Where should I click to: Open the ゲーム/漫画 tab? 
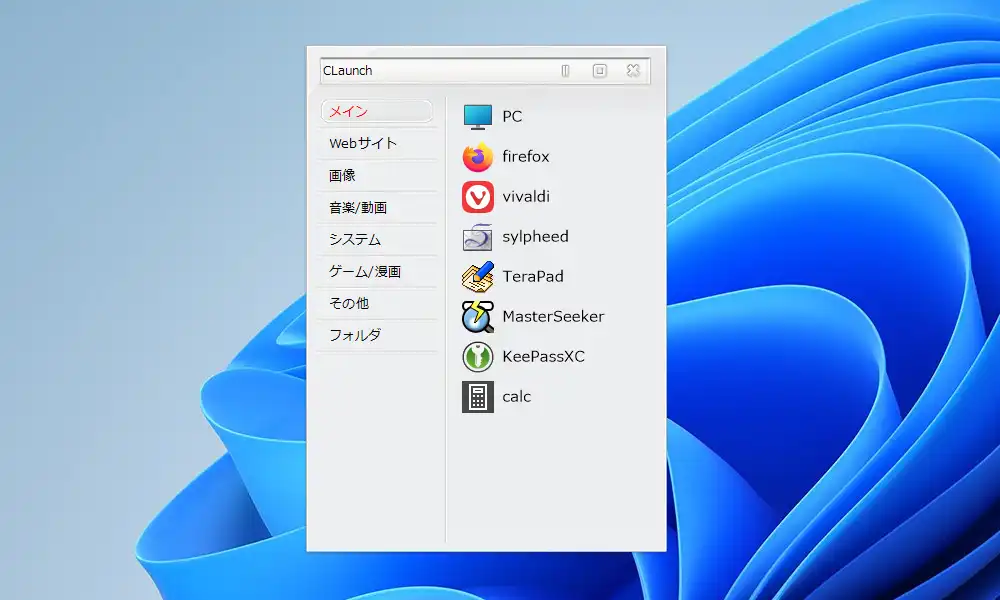tap(377, 271)
